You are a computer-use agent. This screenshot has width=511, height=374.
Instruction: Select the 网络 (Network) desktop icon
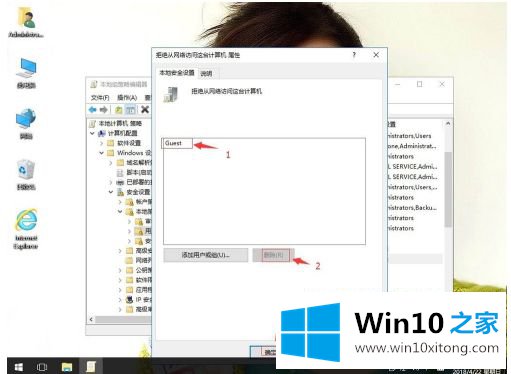pos(26,123)
